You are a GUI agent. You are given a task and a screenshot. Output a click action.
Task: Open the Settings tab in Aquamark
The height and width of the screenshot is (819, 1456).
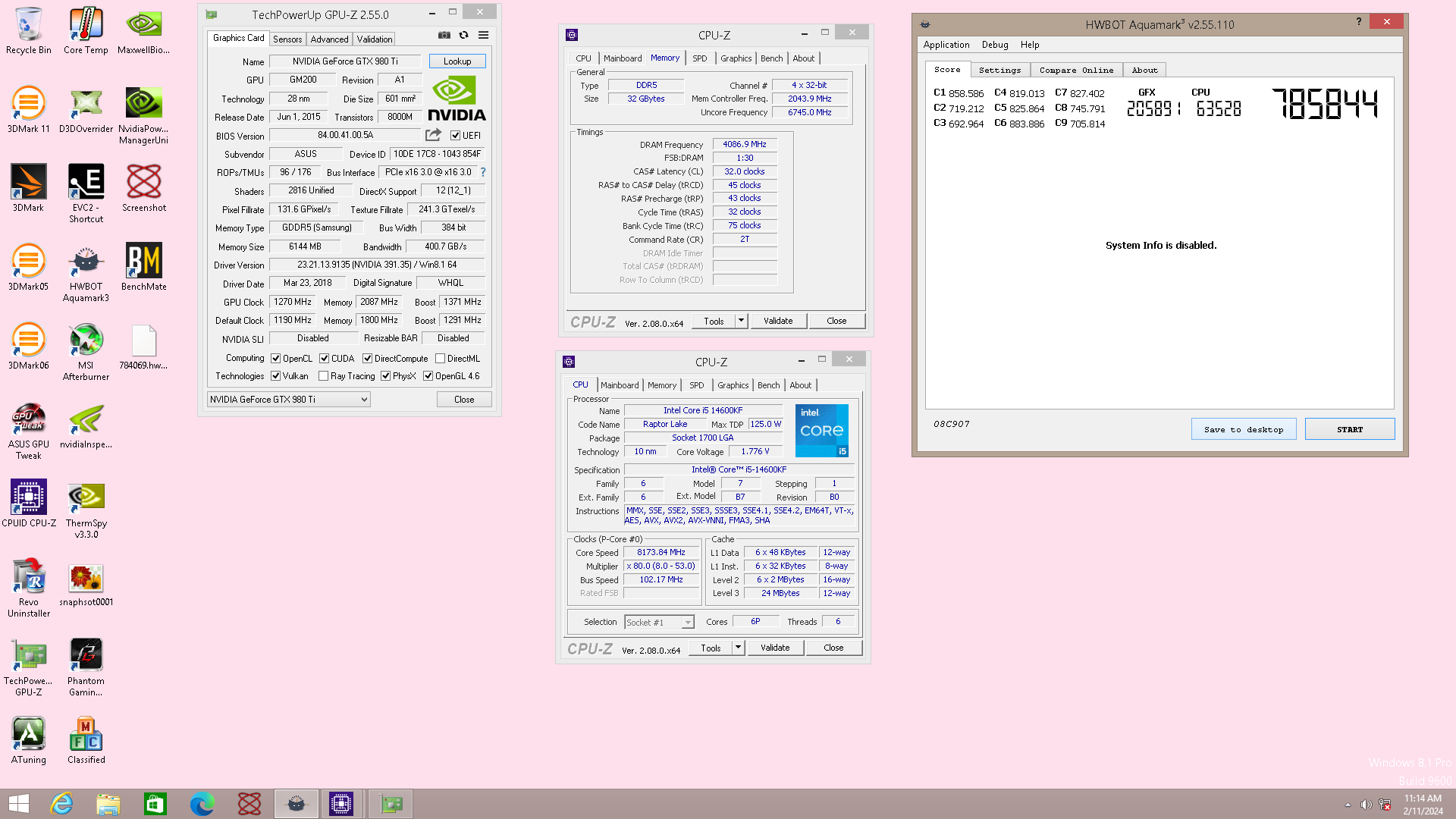pos(999,70)
